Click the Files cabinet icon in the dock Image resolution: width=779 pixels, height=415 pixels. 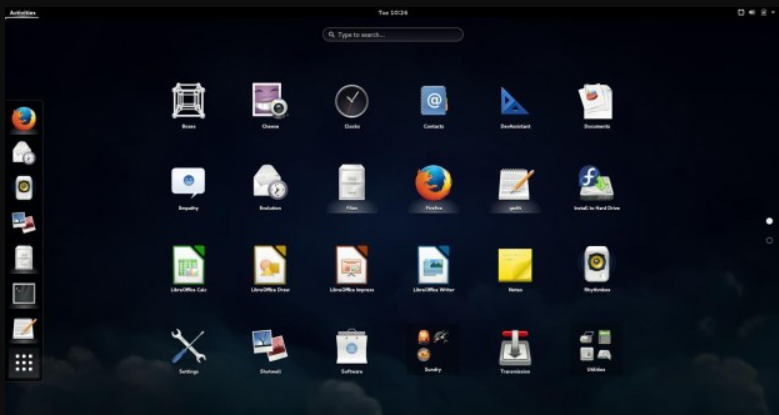[x=24, y=258]
